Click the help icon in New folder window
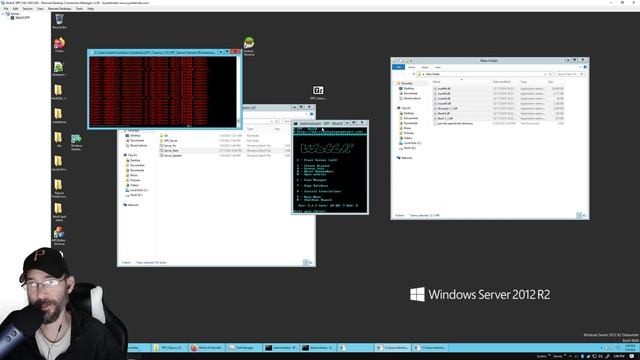Screen dimensions: 640x360 [x=585, y=67]
